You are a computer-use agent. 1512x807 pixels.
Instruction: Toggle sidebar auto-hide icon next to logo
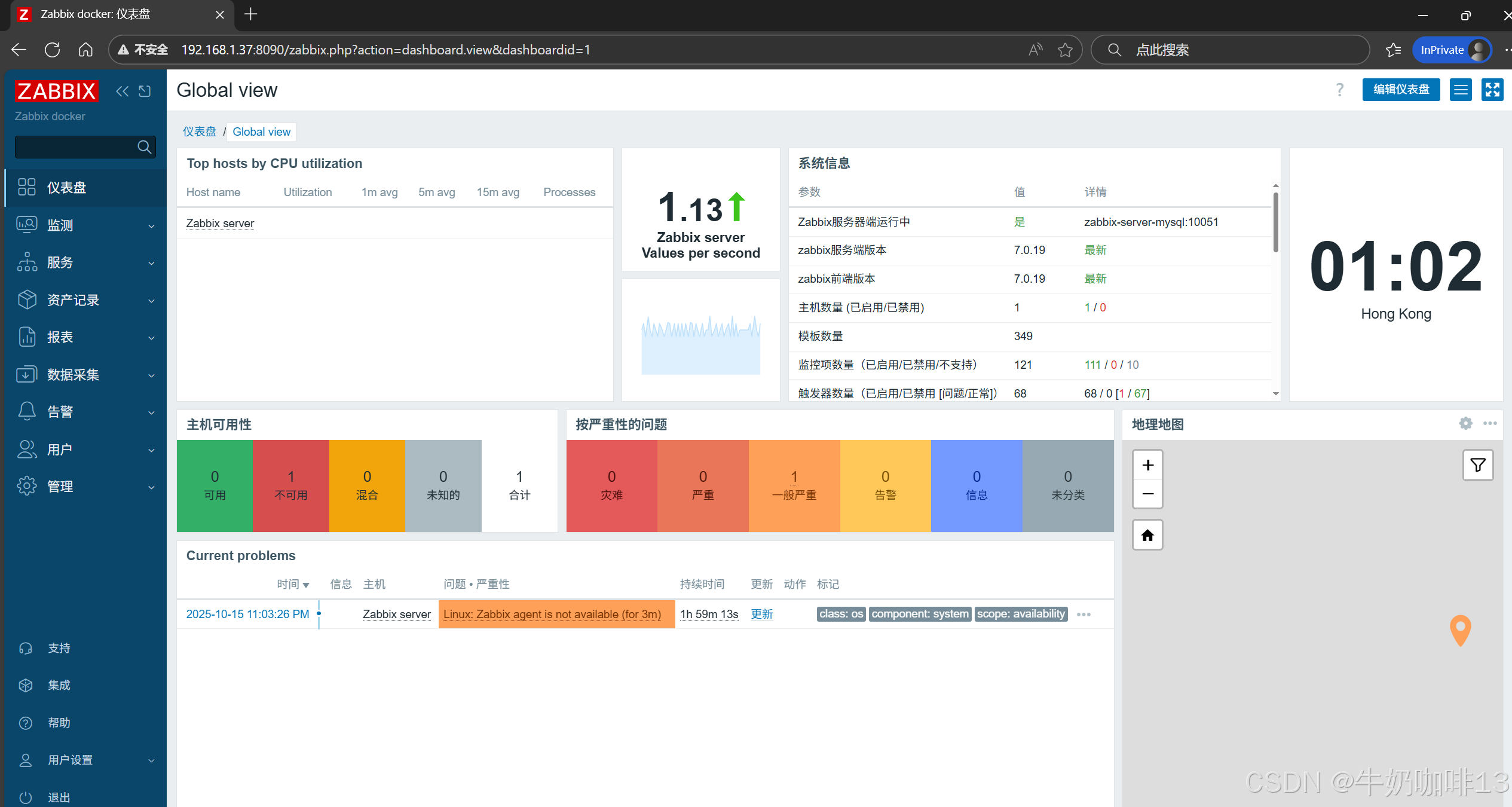(145, 91)
